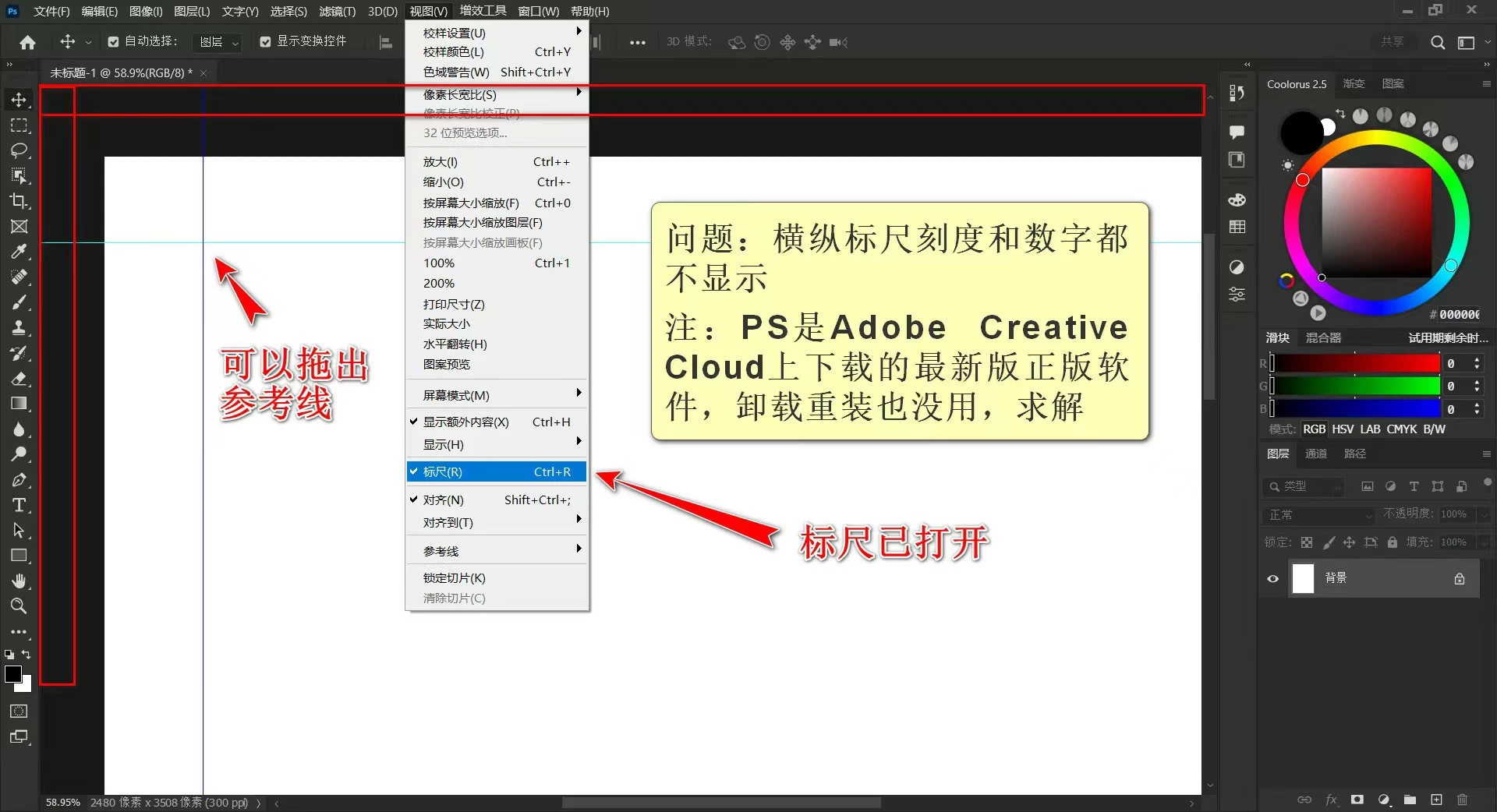
Task: Toggle 对齐(N) snap option
Action: [x=497, y=500]
